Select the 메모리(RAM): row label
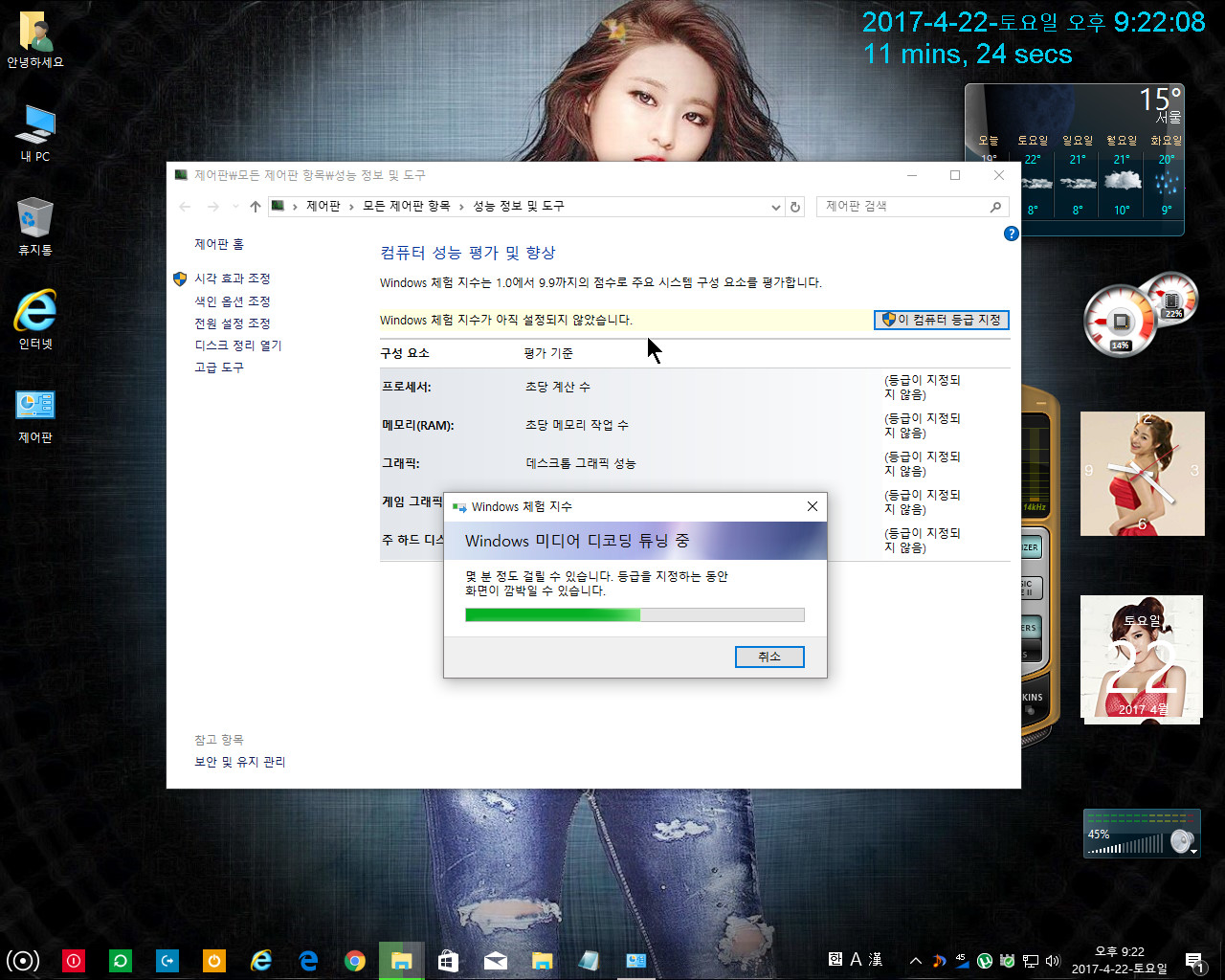This screenshot has height=980, width=1225. (x=418, y=426)
